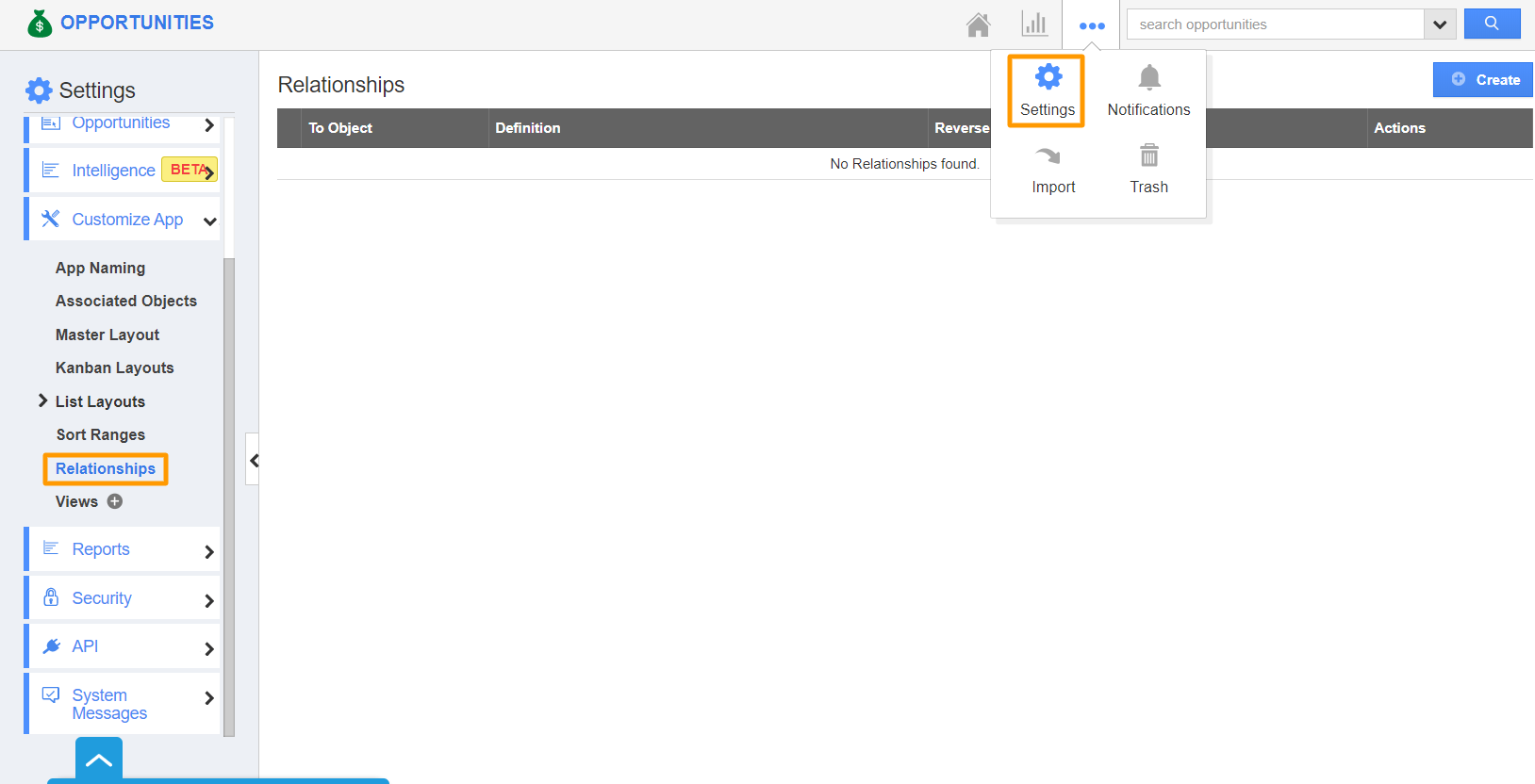Open the search options dropdown arrow
This screenshot has height=784, width=1535.
[1440, 24]
